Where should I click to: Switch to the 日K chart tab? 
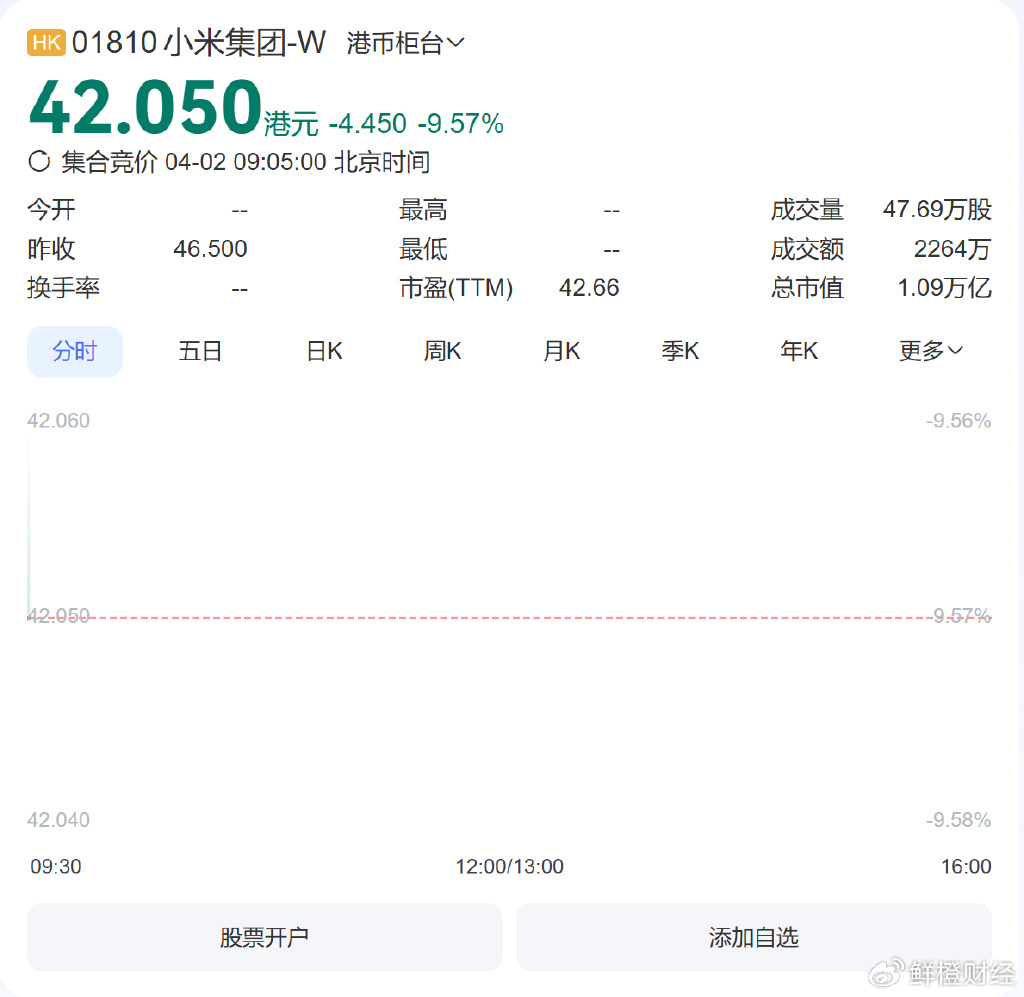tap(324, 351)
